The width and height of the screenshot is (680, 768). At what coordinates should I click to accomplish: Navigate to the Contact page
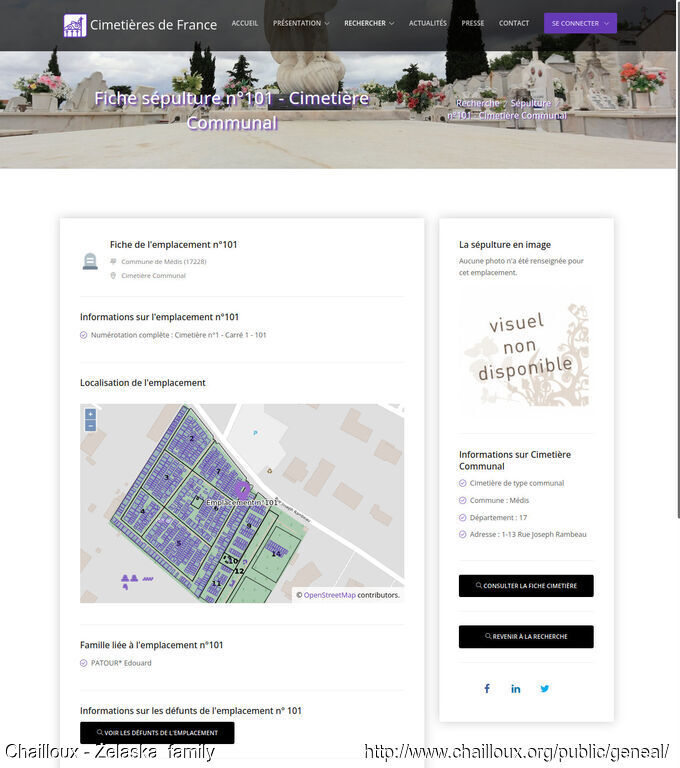click(x=514, y=23)
